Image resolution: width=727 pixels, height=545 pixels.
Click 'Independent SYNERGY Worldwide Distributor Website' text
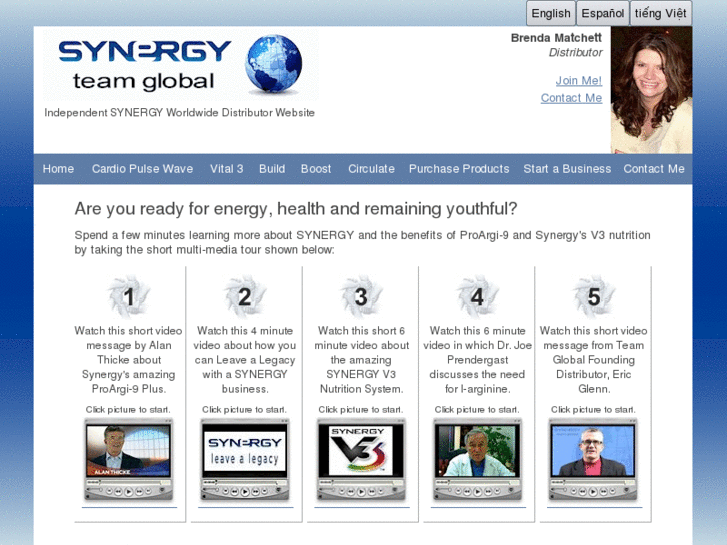pos(179,113)
